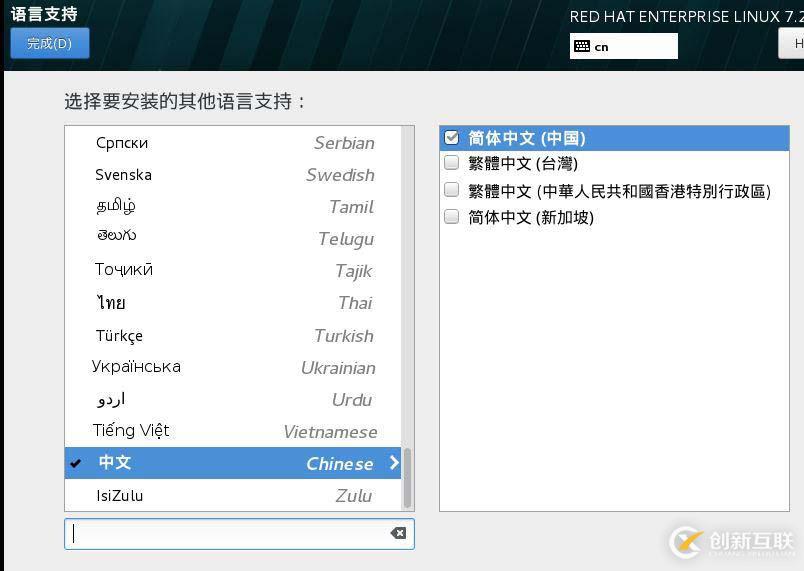Click the 简体中文 (新加坡) label text
The image size is (804, 571).
click(x=531, y=217)
